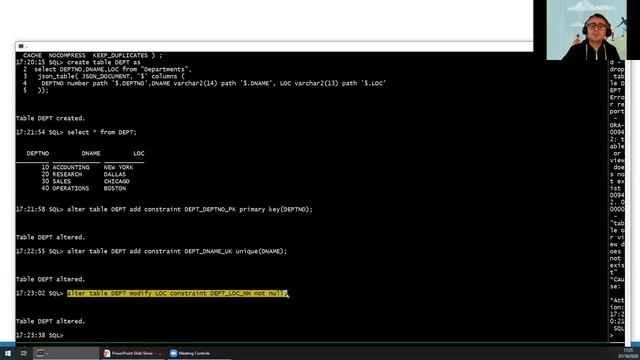Click the highlighted alter table modify LOC command
640x360 pixels.
(177, 293)
